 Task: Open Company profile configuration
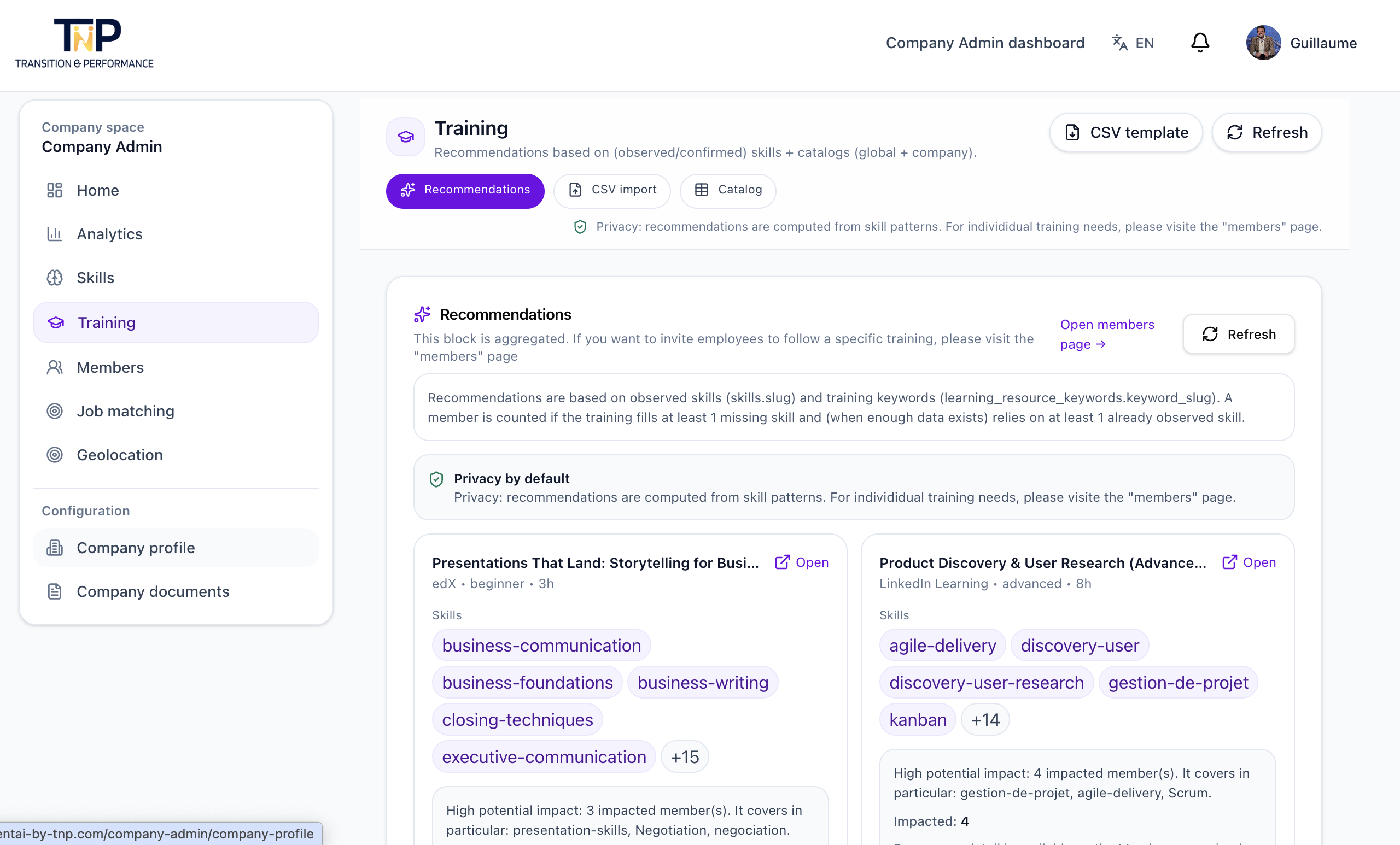point(135,548)
